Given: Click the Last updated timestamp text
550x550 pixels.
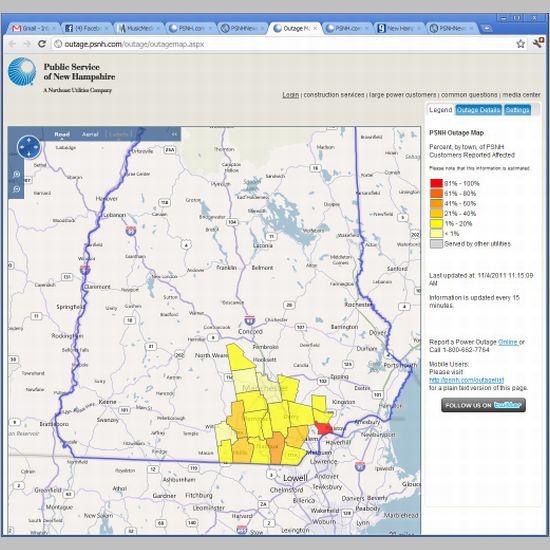Looking at the screenshot, I should coord(481,279).
